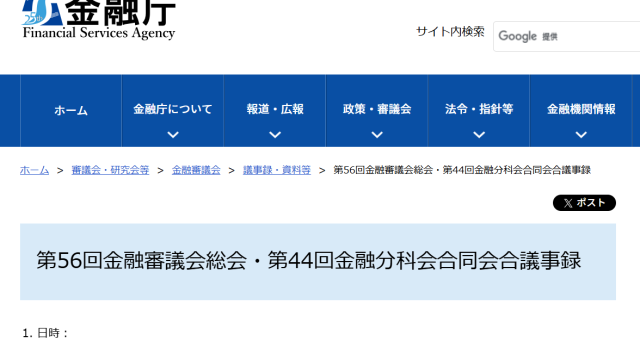The image size is (640, 360).
Task: Open the 金融庁について navigation menu
Action: click(173, 109)
